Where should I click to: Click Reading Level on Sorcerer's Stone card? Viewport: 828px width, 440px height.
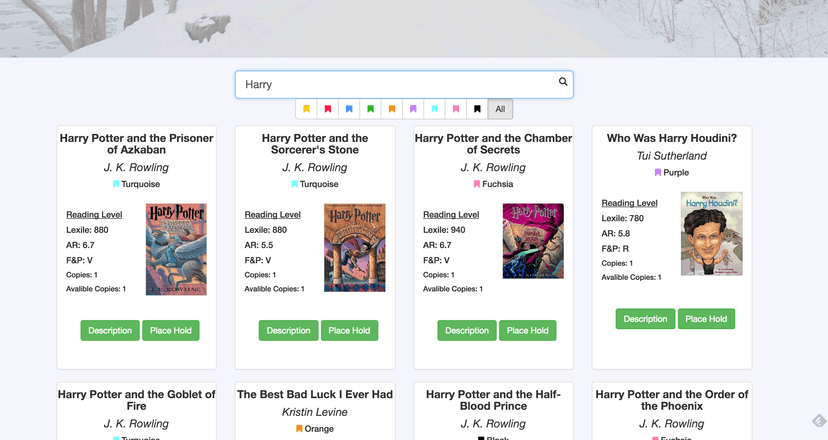tap(272, 214)
